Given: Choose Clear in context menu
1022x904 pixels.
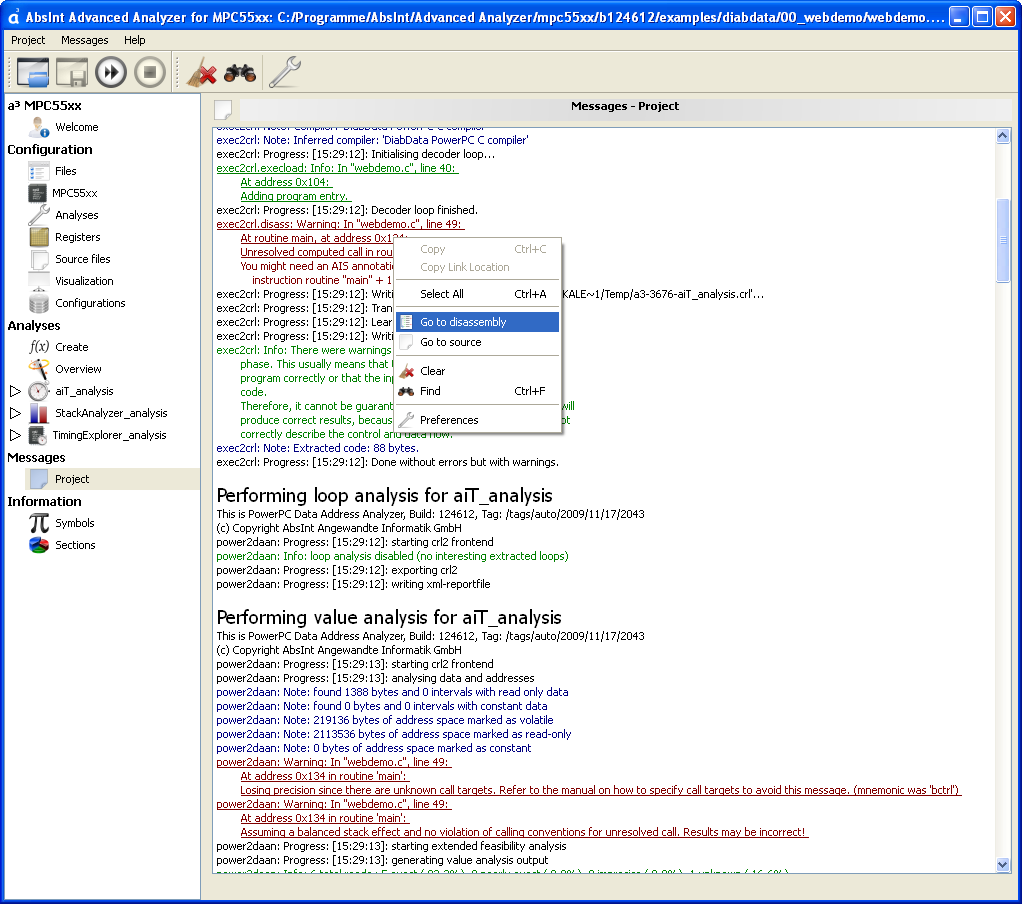Looking at the screenshot, I should pyautogui.click(x=477, y=371).
